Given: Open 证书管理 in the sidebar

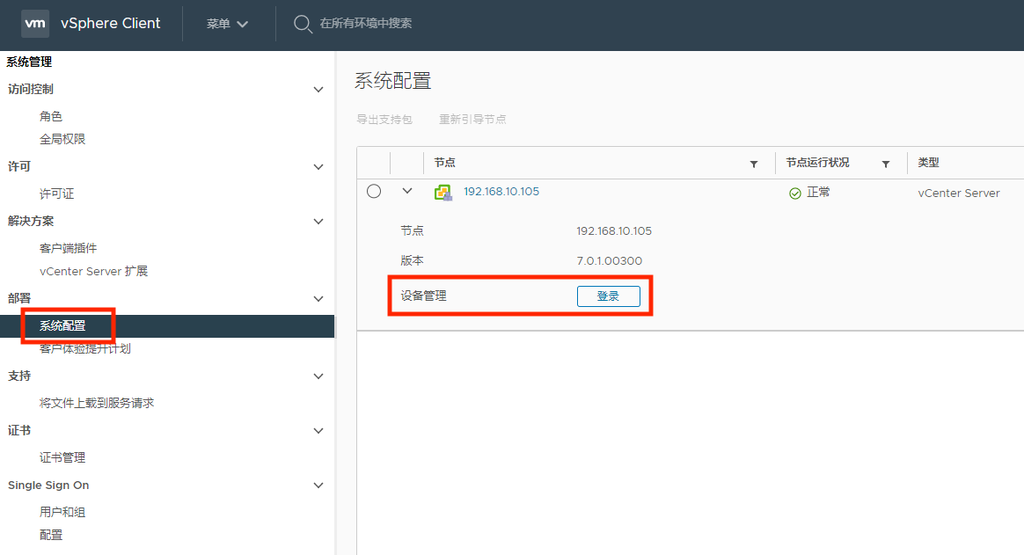Looking at the screenshot, I should pyautogui.click(x=63, y=458).
